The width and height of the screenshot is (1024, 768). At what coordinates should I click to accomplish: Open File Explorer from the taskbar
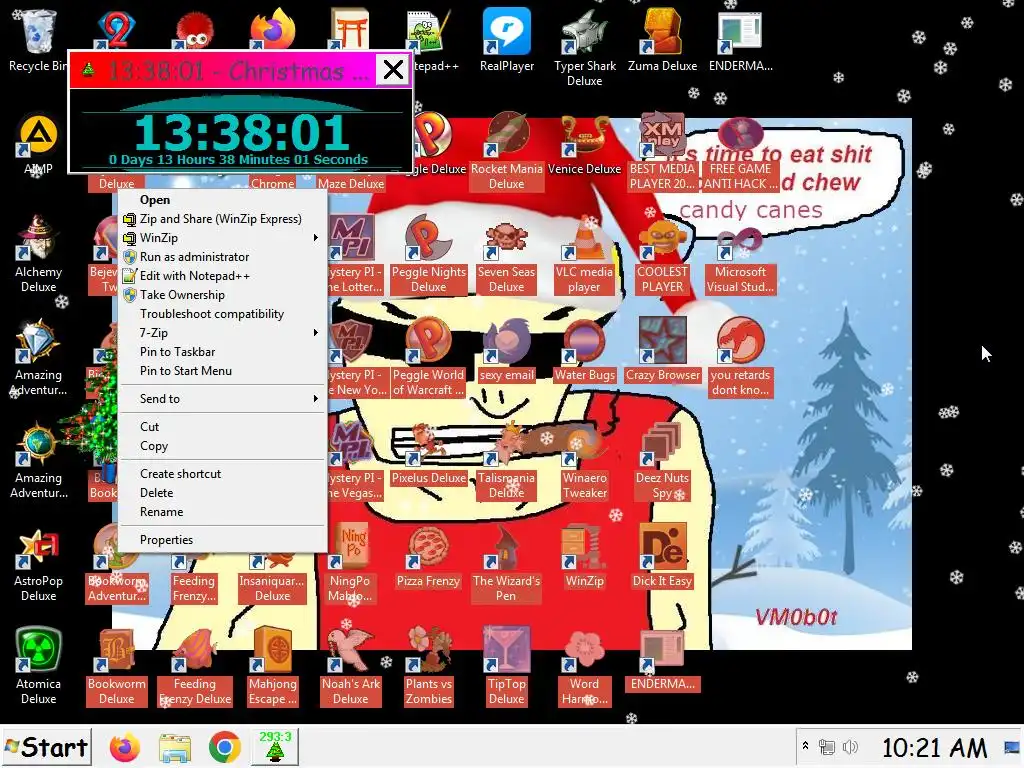click(x=174, y=747)
